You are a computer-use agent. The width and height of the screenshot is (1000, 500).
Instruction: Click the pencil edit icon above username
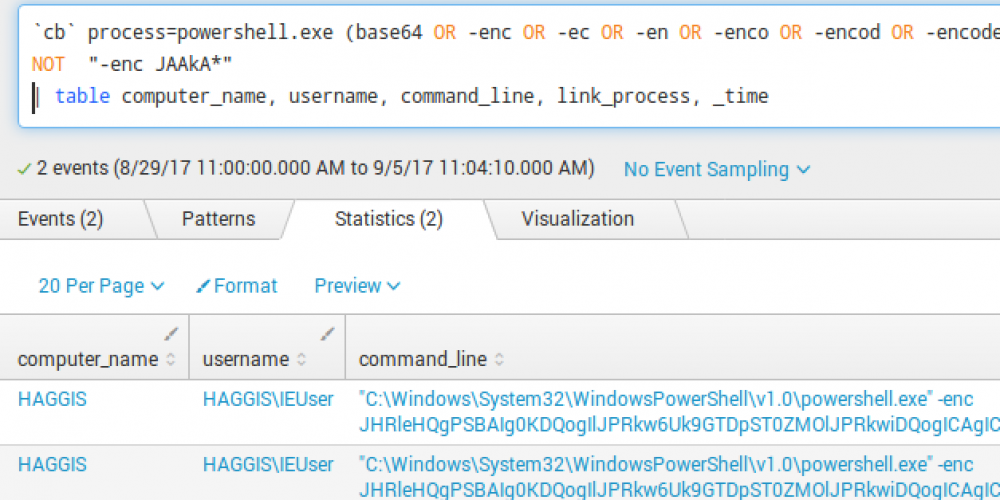tap(326, 333)
